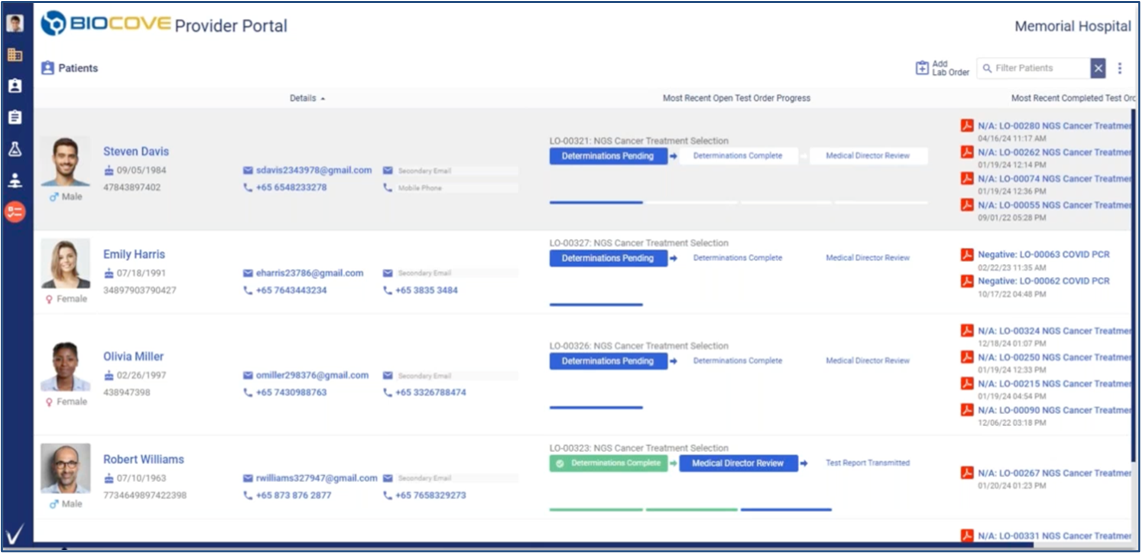
Task: Click the Add Lab Order button
Action: [942, 68]
